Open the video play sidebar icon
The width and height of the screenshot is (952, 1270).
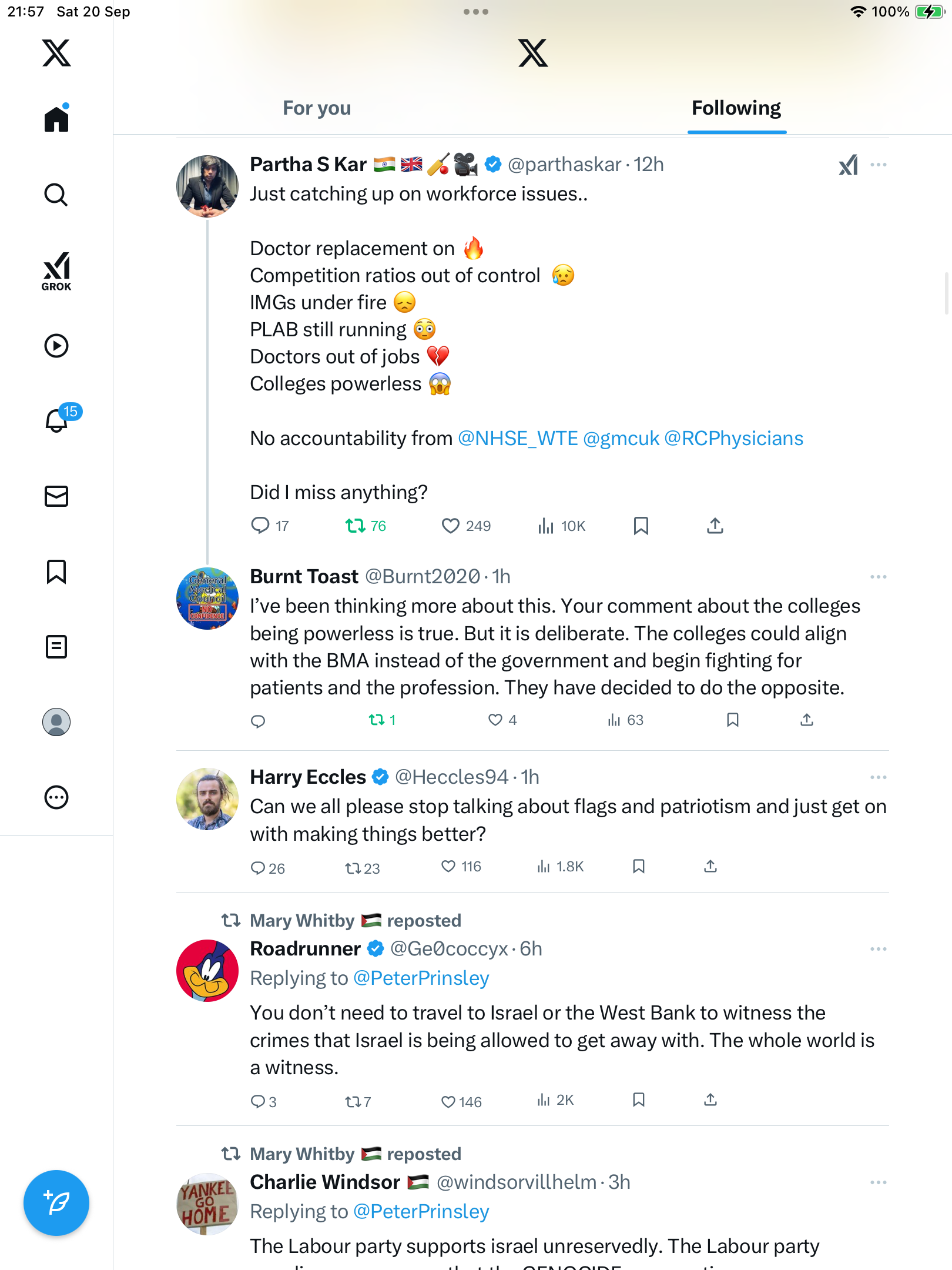coord(56,346)
